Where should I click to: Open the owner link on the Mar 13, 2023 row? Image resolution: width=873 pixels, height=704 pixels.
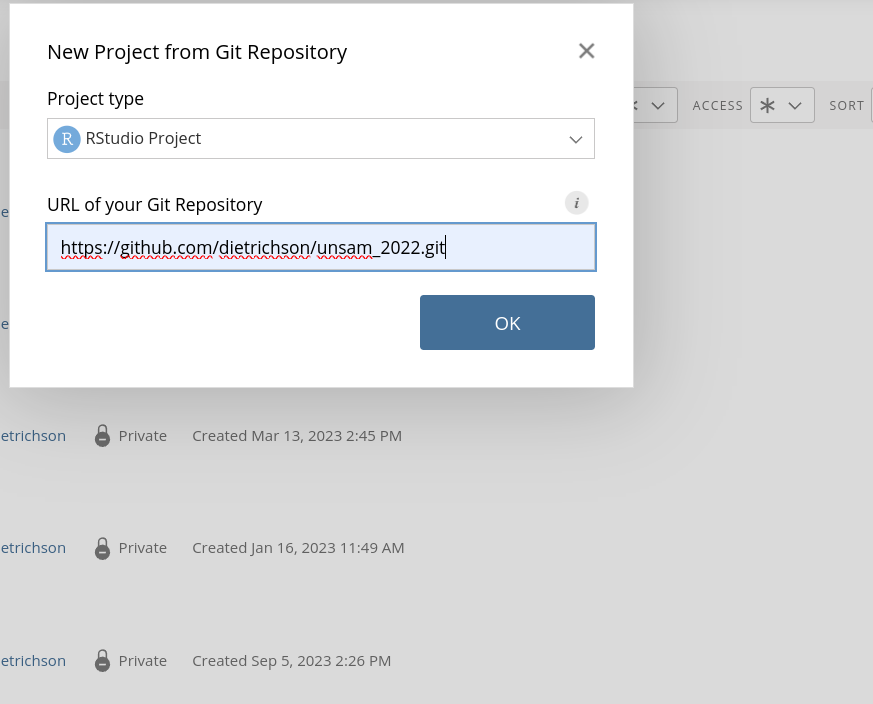click(33, 436)
